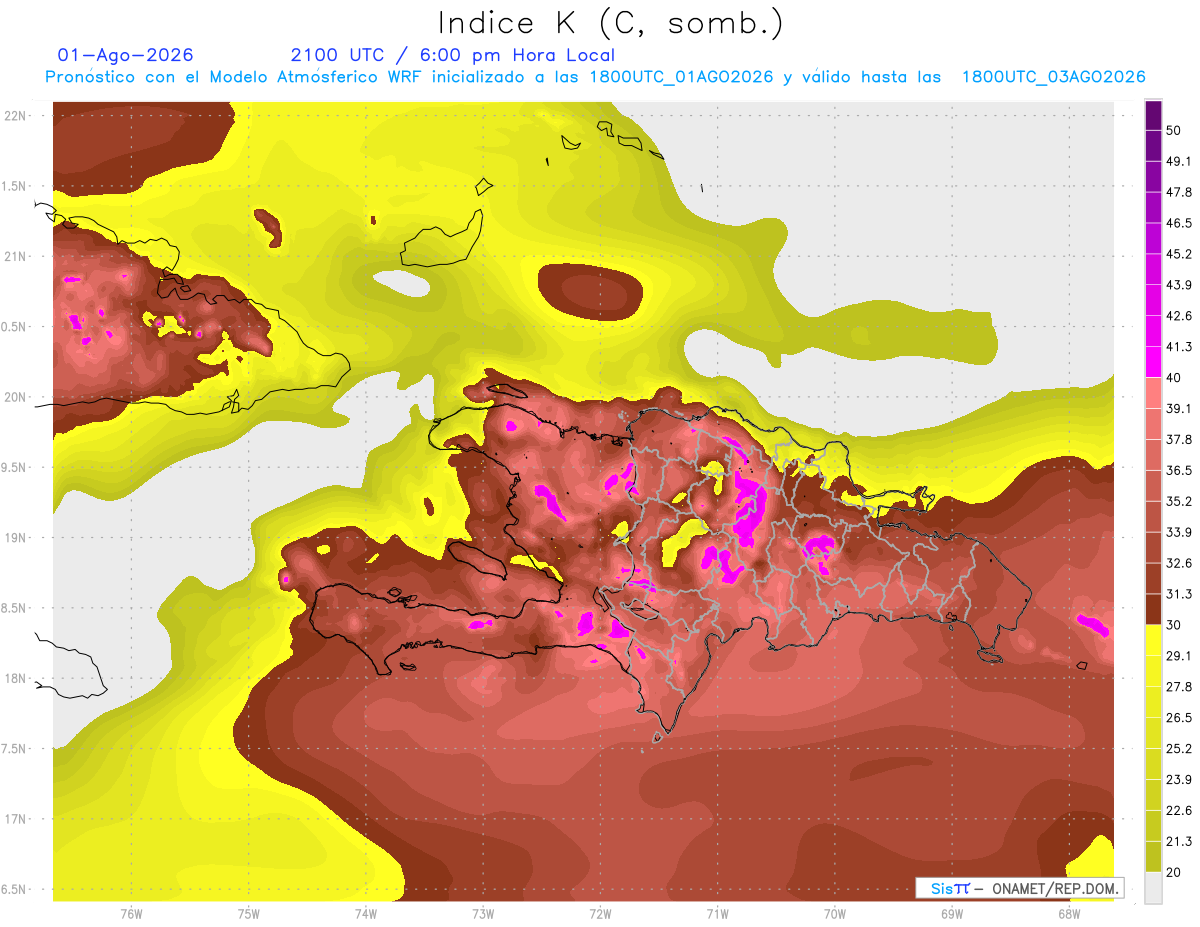The image size is (1200, 927).
Task: Click the '1800UTC_03AGO2026' valid-until timestamp
Action: (x=1053, y=77)
